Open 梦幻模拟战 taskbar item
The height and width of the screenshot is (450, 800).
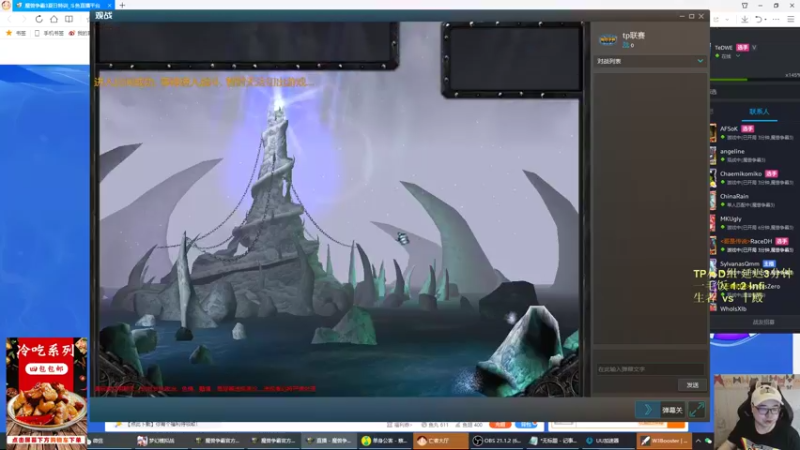(x=160, y=440)
